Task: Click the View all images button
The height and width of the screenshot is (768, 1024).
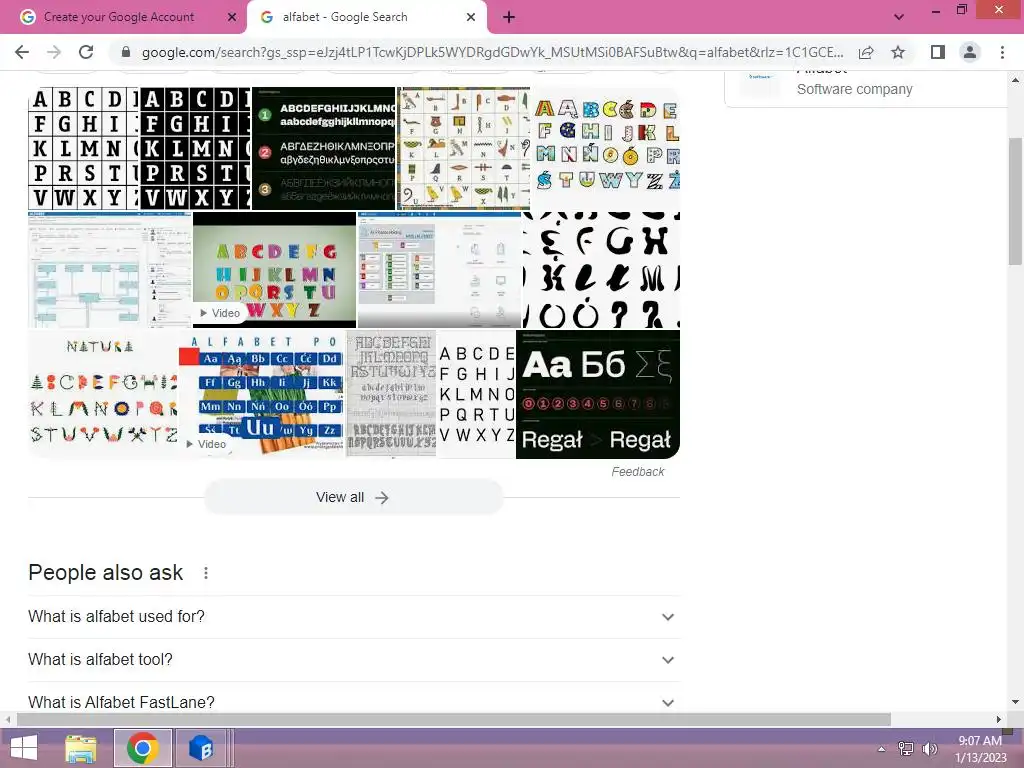Action: coord(353,498)
